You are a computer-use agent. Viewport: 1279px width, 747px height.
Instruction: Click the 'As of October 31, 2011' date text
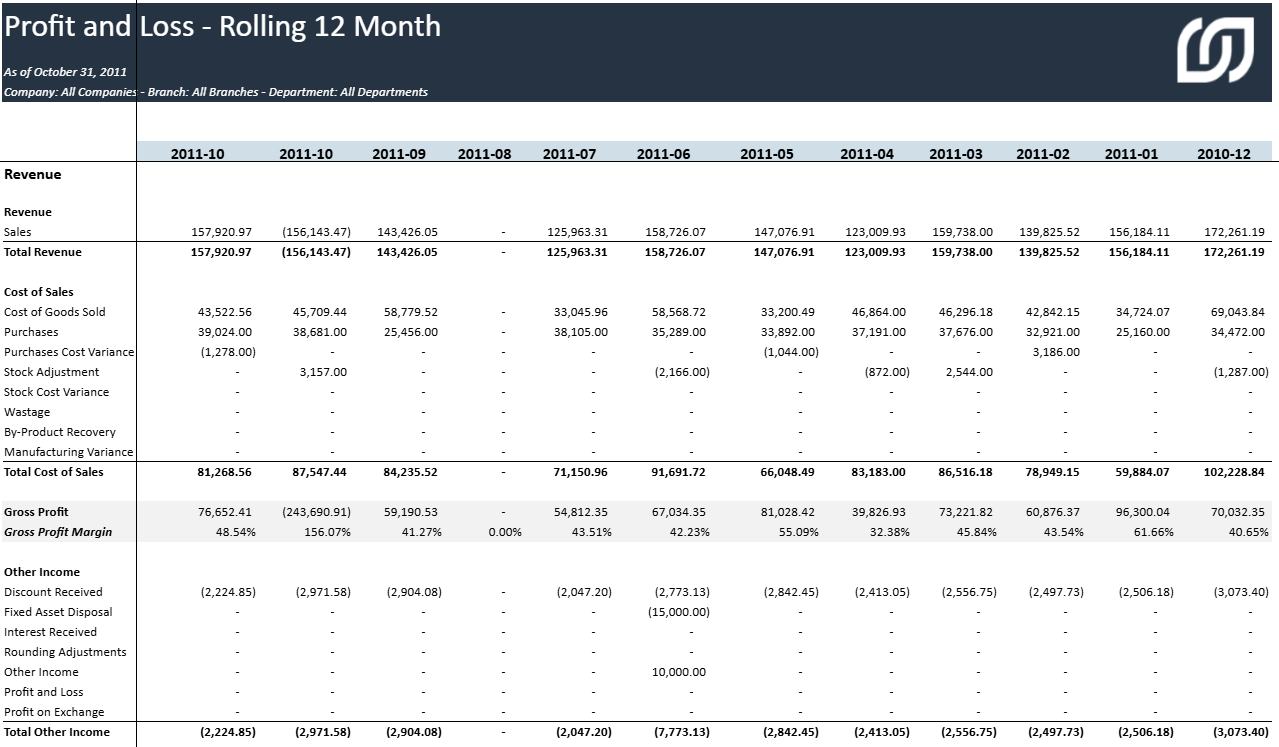(65, 72)
